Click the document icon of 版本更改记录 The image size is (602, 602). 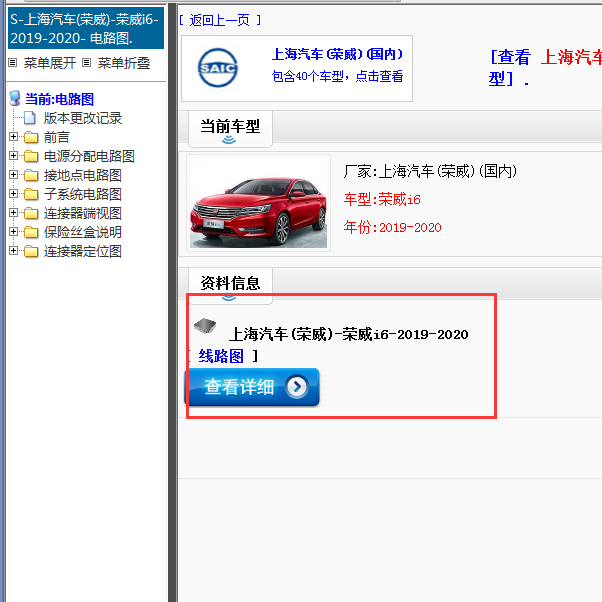click(x=30, y=118)
